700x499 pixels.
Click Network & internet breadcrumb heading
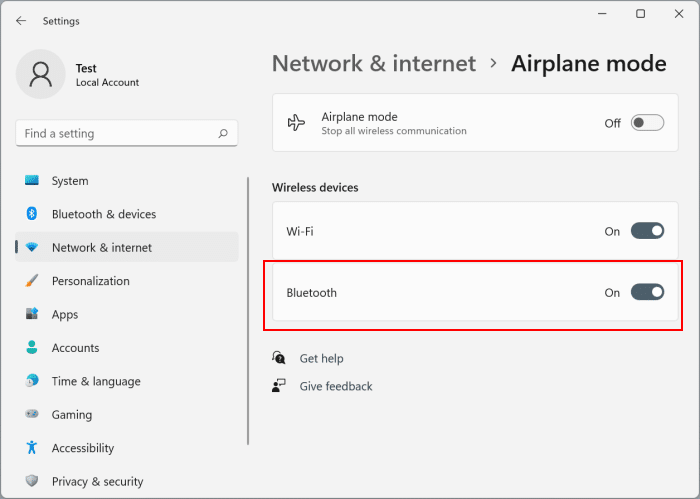click(374, 63)
